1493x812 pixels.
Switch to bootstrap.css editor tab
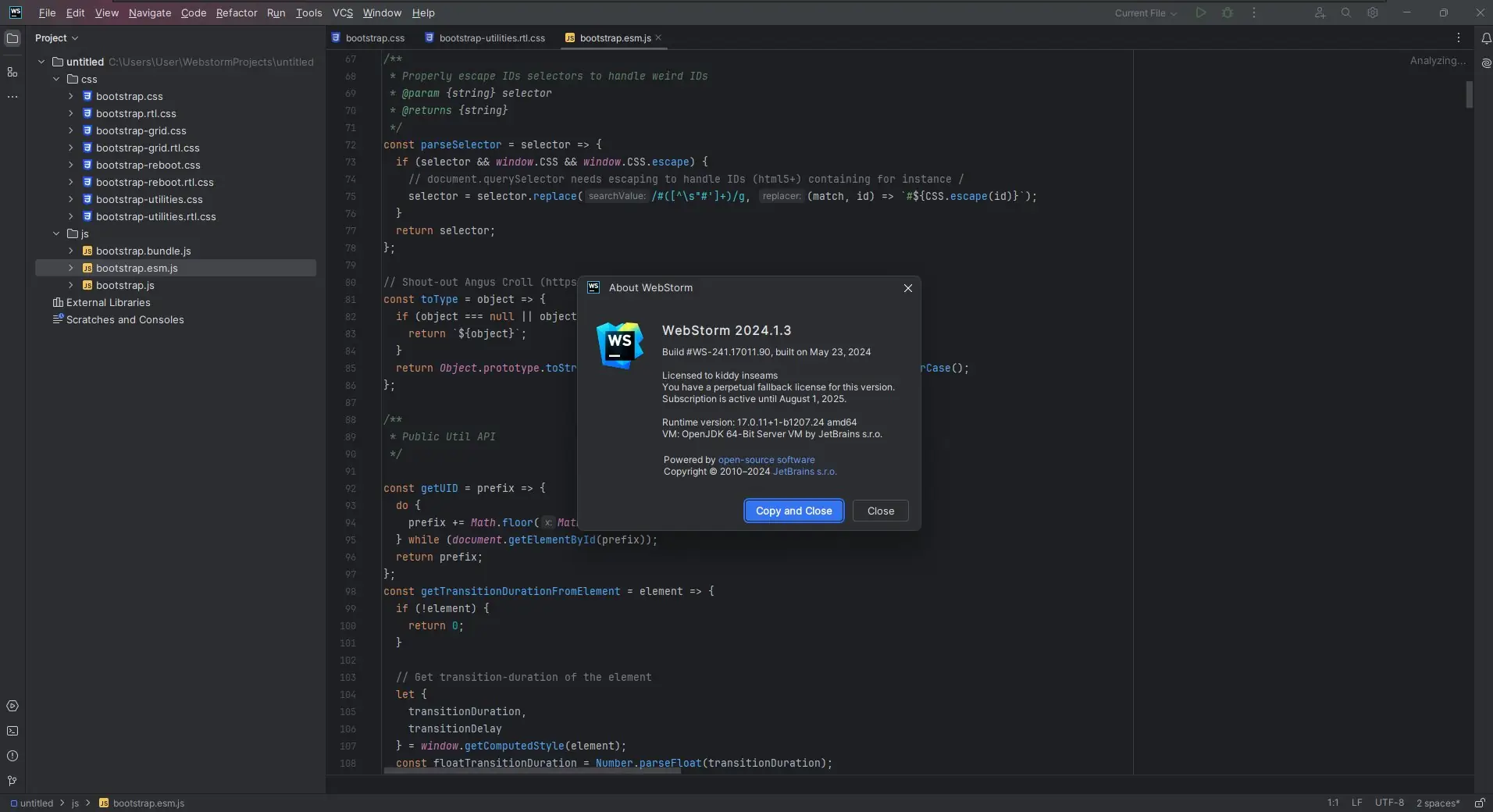(x=368, y=37)
